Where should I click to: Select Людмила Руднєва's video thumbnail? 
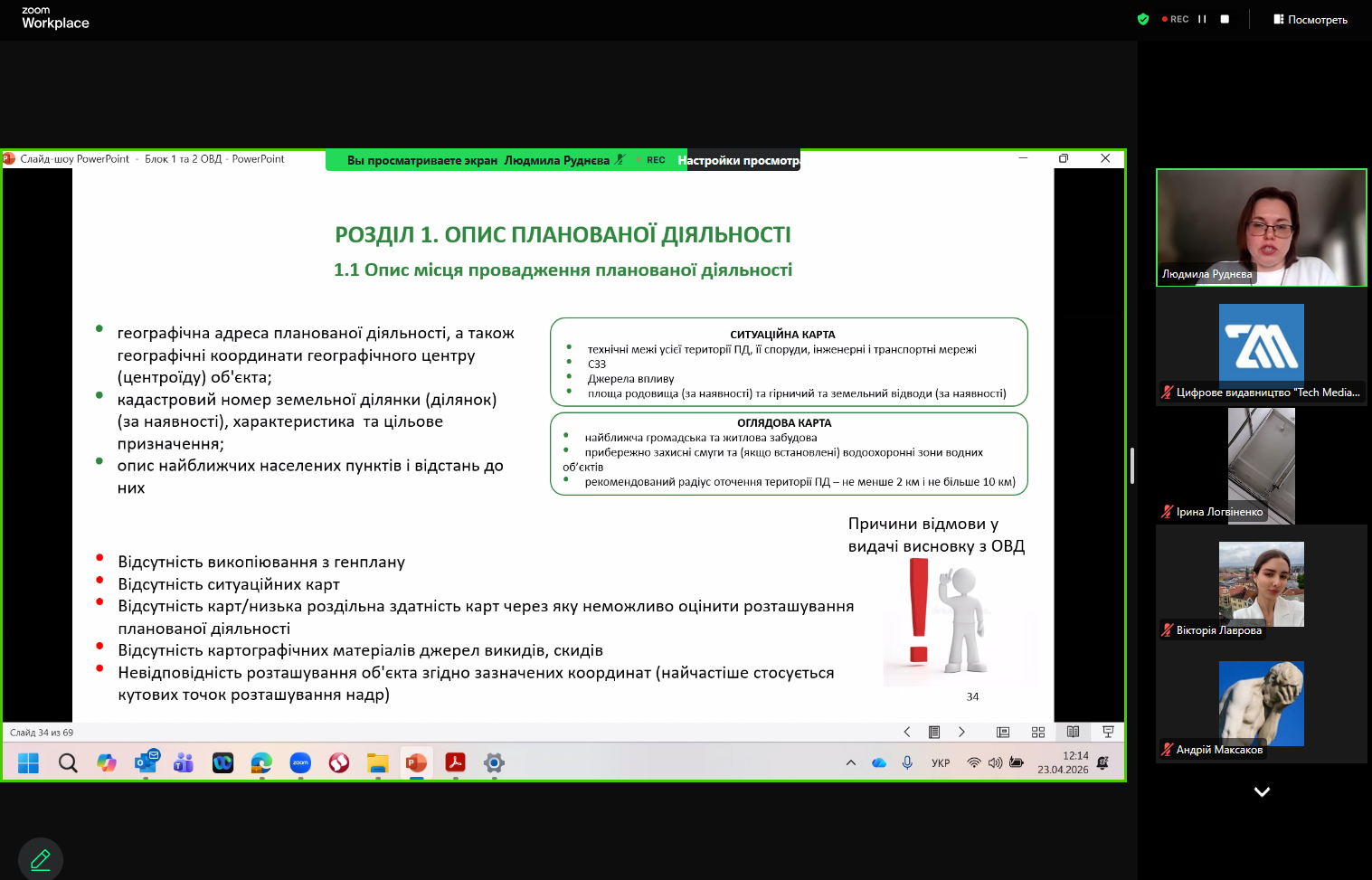(x=1261, y=228)
